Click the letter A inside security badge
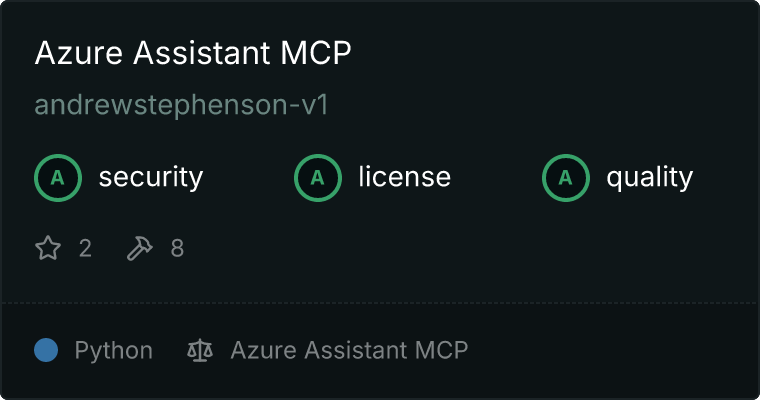760x400 pixels. point(58,178)
